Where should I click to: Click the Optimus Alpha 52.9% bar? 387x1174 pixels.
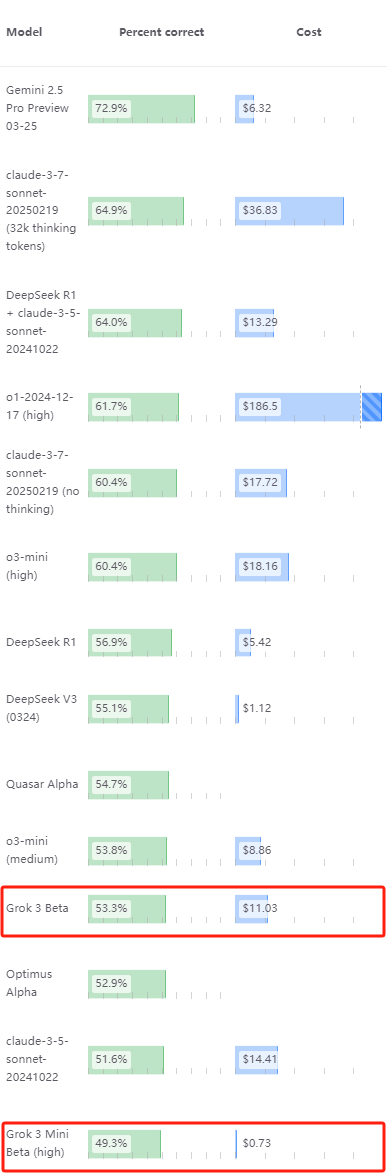tap(127, 983)
